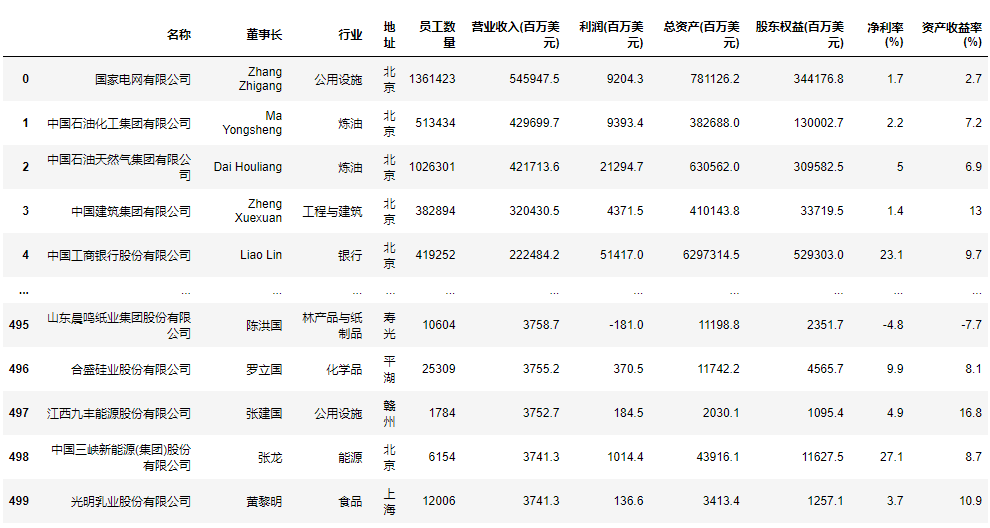Click the 行业 column header

350,35
